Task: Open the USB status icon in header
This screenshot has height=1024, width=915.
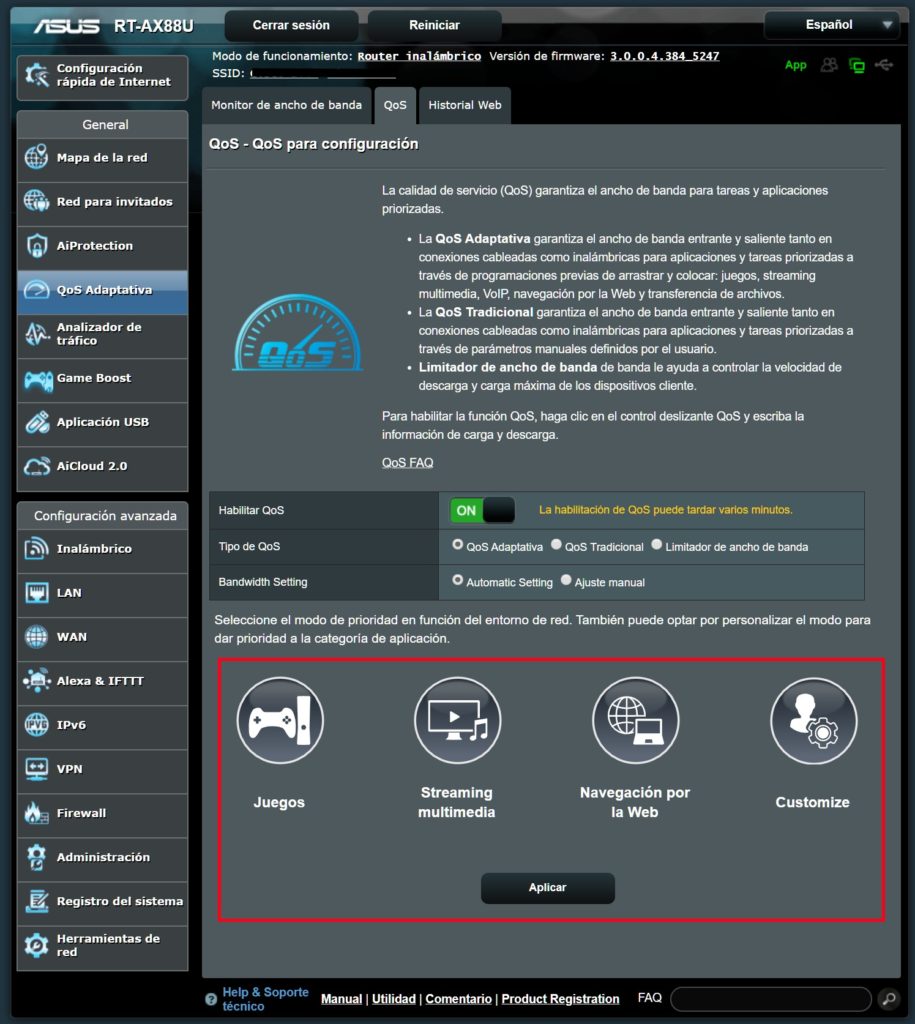Action: [x=883, y=65]
